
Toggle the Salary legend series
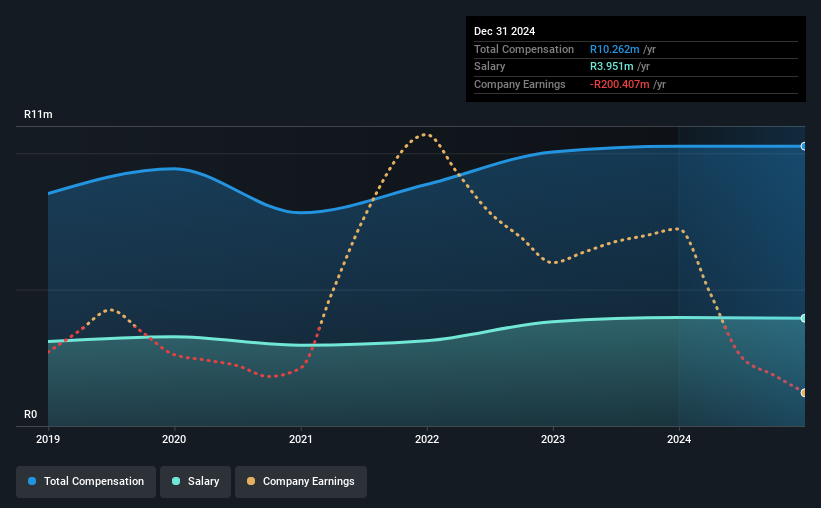[195, 481]
